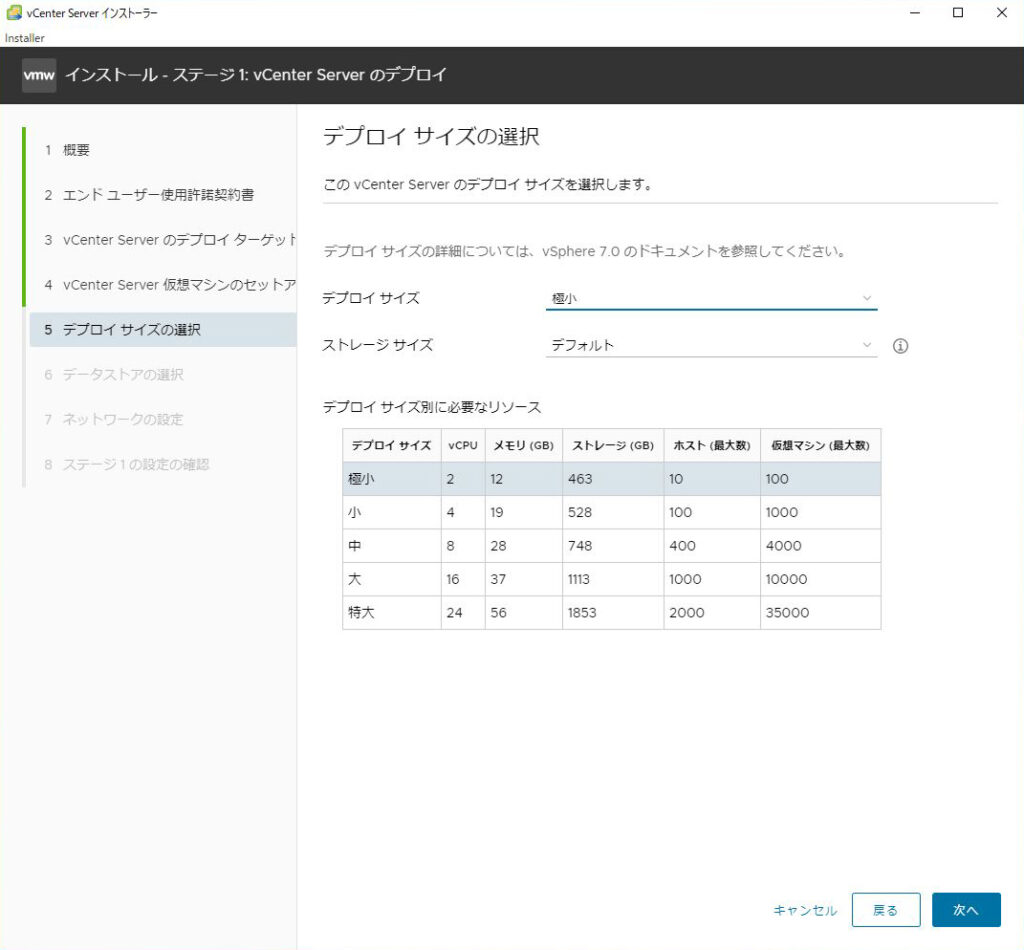
Task: Click the デプロイ サイズ dropdown chevron
Action: (867, 298)
